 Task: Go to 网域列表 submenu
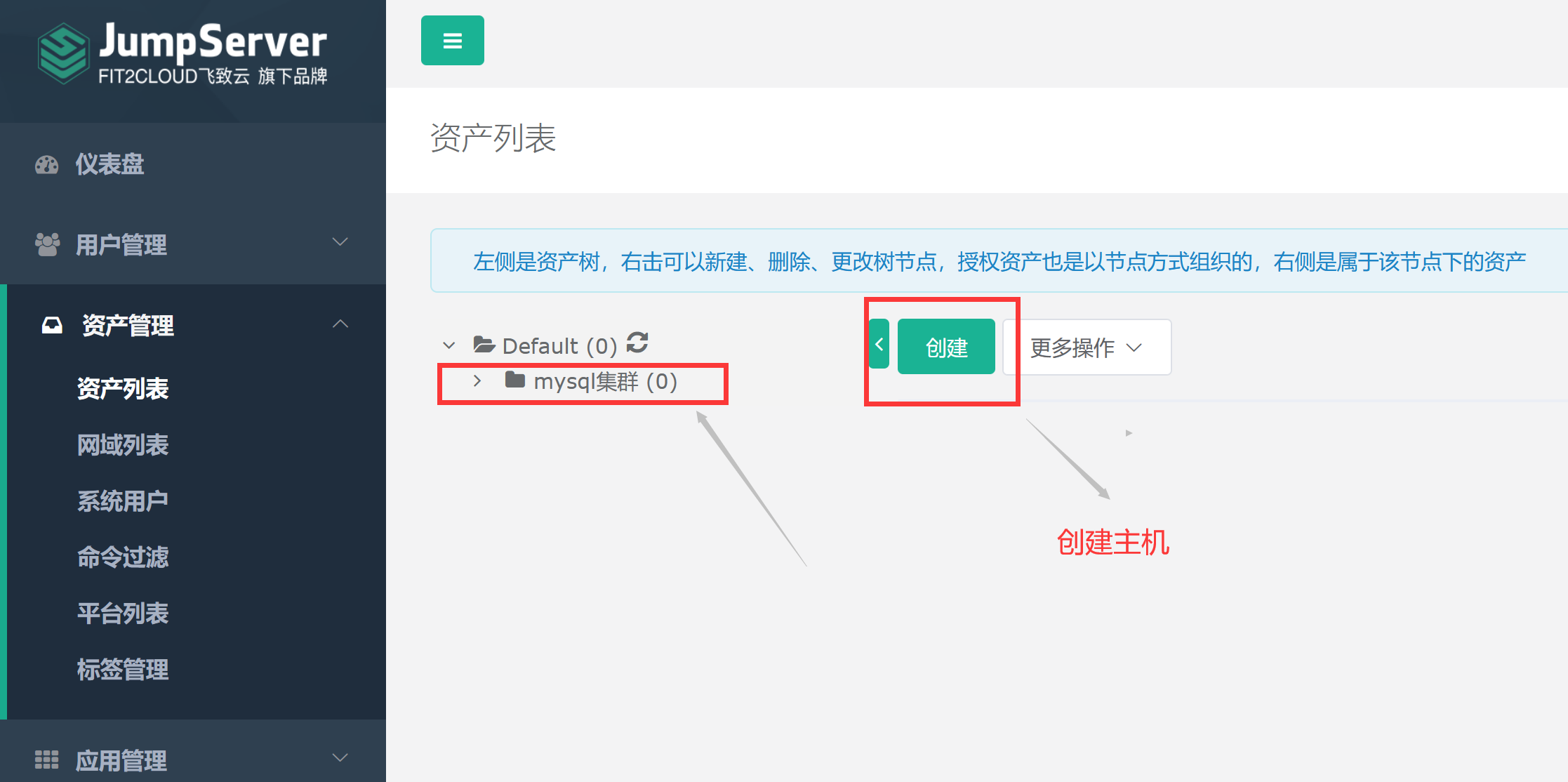tap(123, 444)
